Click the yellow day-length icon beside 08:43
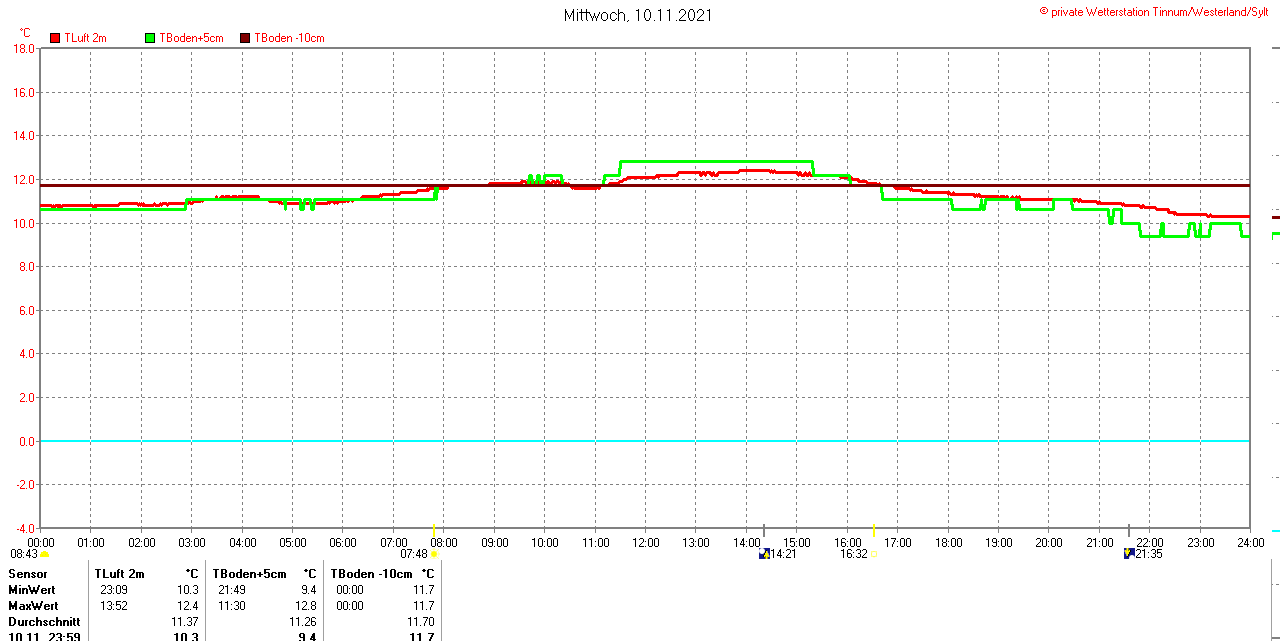Image resolution: width=1280 pixels, height=641 pixels. pyautogui.click(x=45, y=554)
